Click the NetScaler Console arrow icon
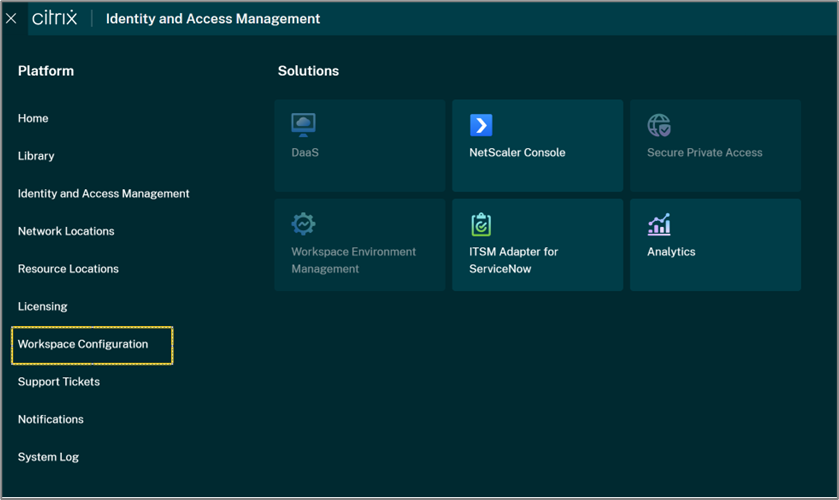The height and width of the screenshot is (500, 839). pos(481,124)
